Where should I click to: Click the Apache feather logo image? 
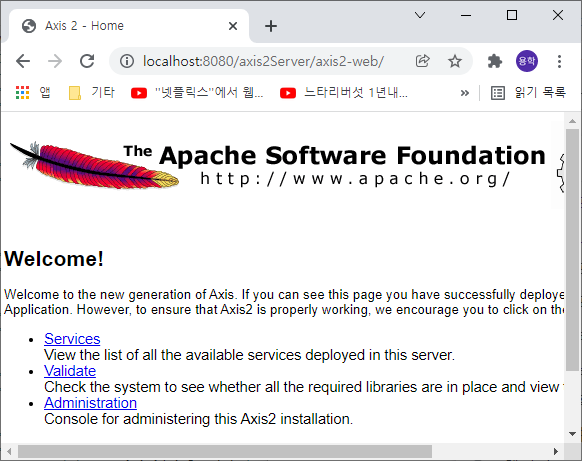[94, 165]
